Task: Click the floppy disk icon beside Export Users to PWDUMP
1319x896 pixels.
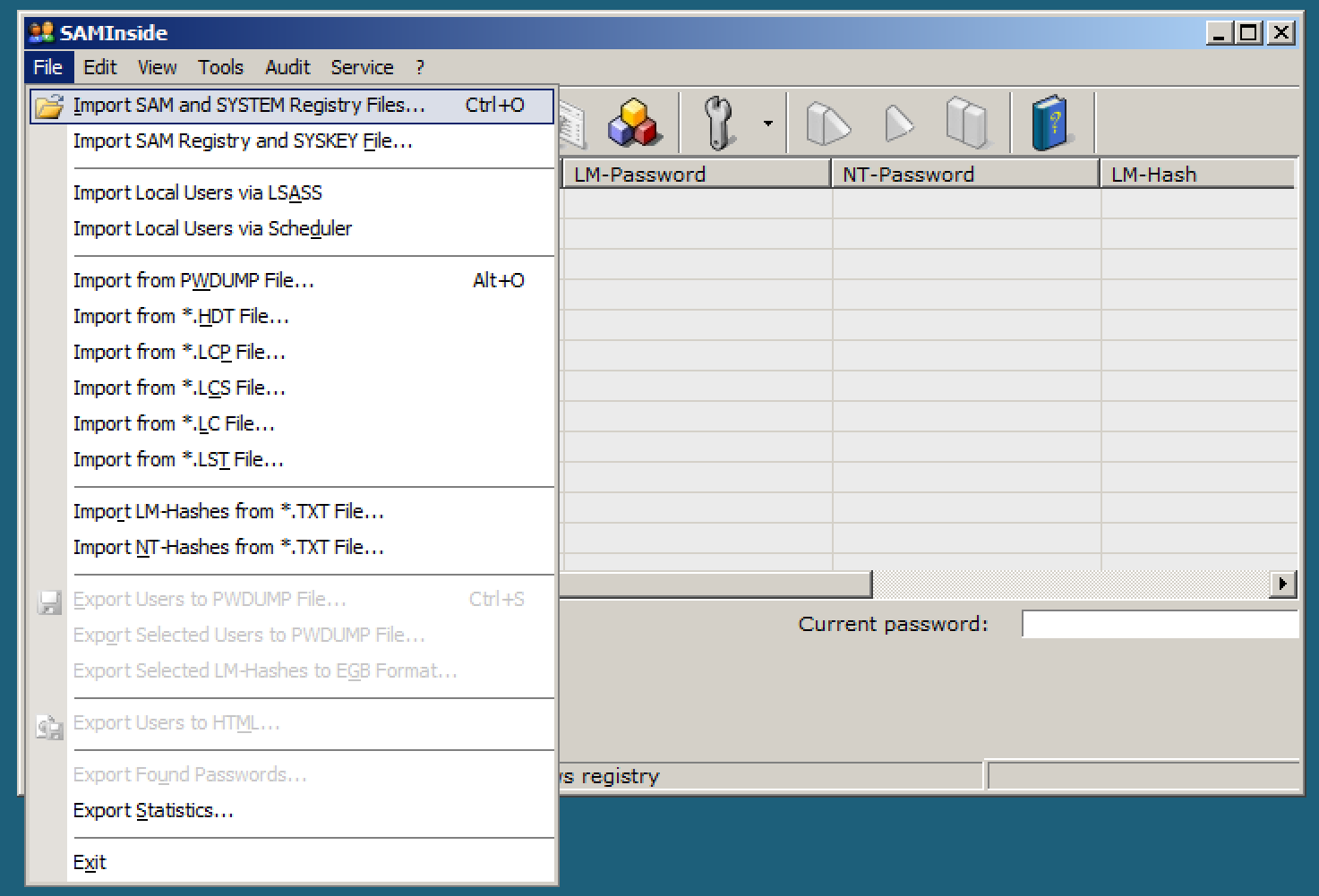Action: click(x=49, y=602)
